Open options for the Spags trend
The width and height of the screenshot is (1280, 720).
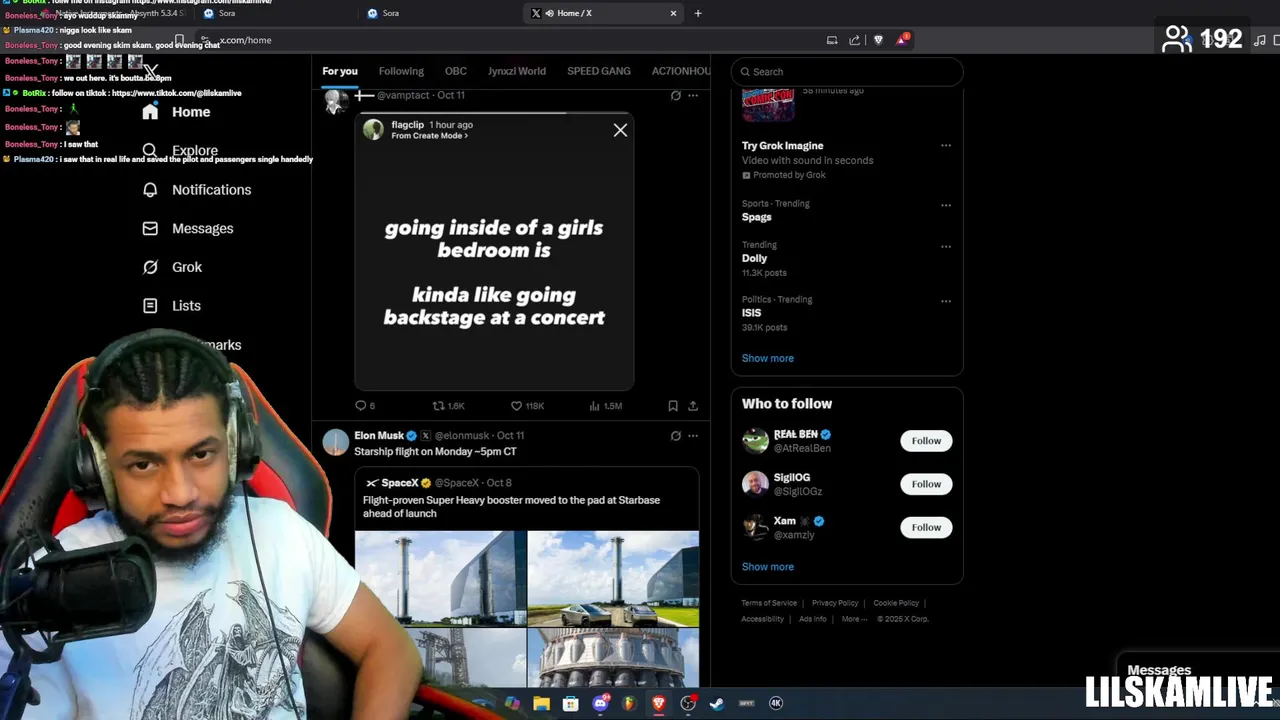945,205
